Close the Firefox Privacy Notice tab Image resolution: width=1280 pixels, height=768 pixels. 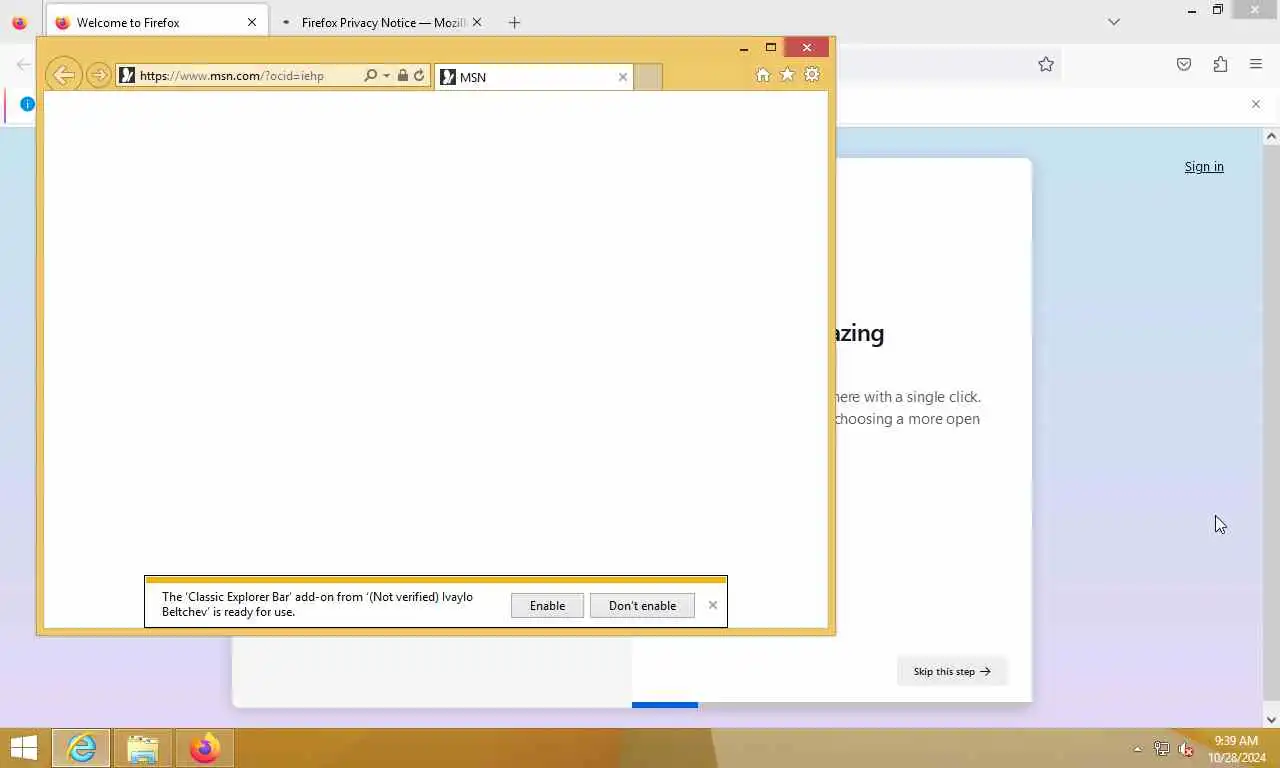(x=477, y=22)
